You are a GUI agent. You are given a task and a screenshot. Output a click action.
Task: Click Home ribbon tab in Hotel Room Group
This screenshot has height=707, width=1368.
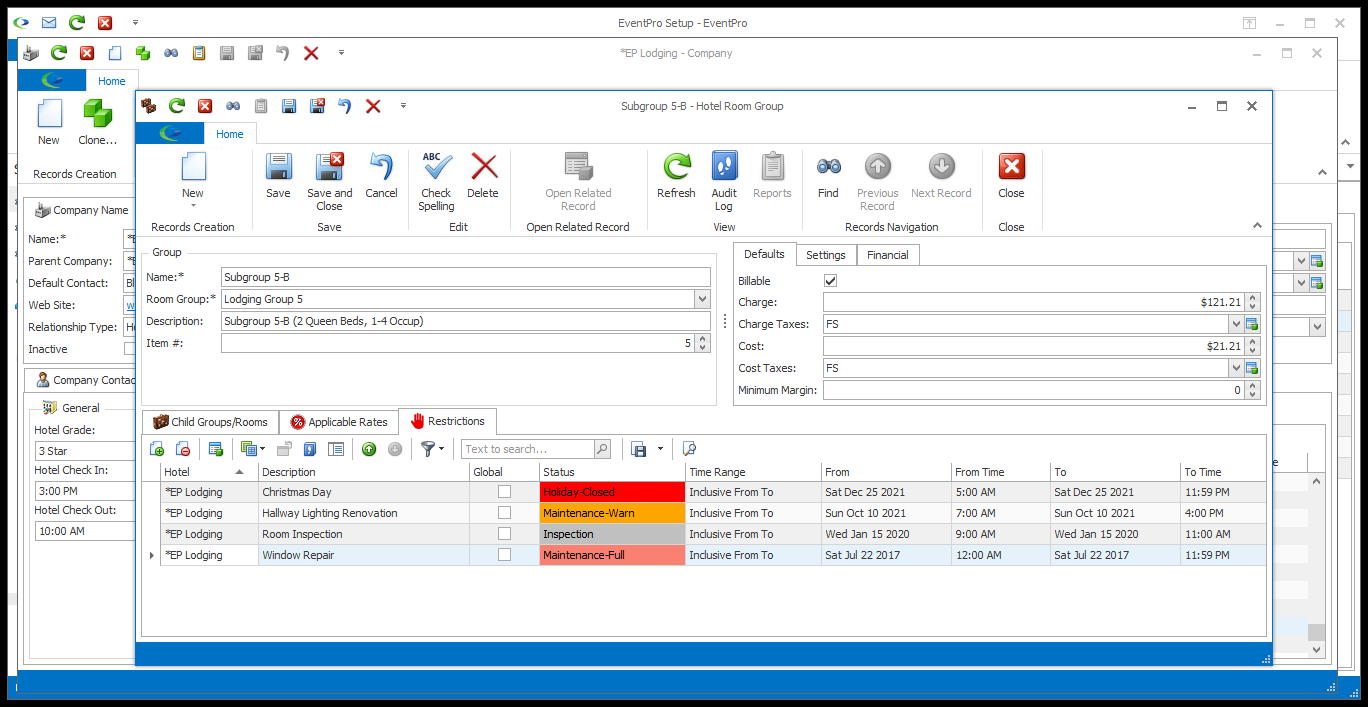tap(230, 134)
